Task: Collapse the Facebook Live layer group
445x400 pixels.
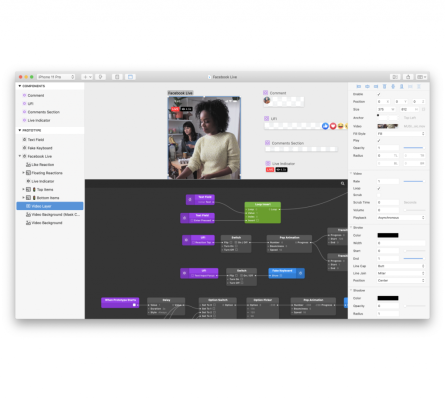Action: pyautogui.click(x=20, y=156)
